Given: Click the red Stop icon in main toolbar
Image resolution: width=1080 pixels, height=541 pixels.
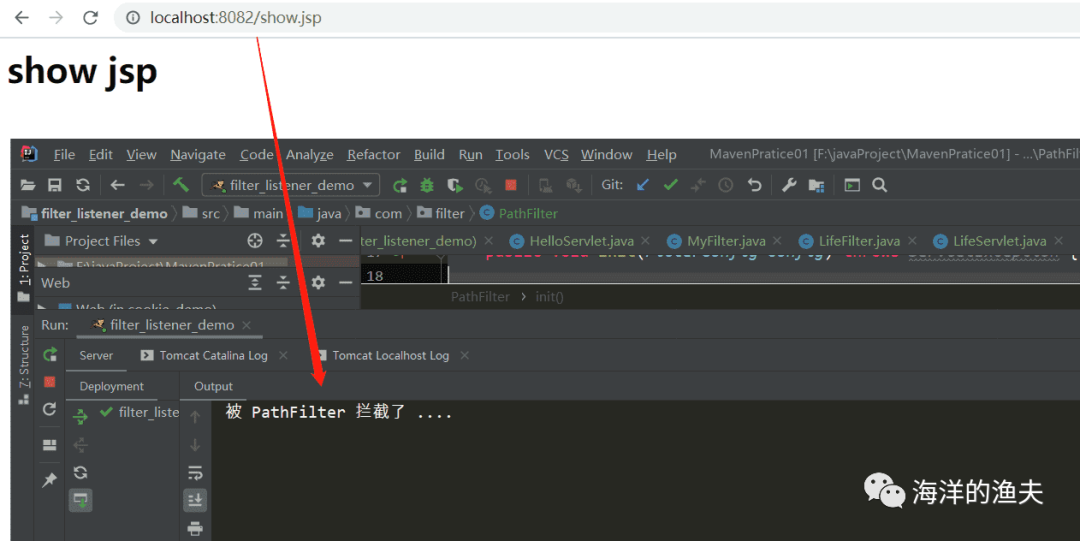Looking at the screenshot, I should [x=510, y=185].
